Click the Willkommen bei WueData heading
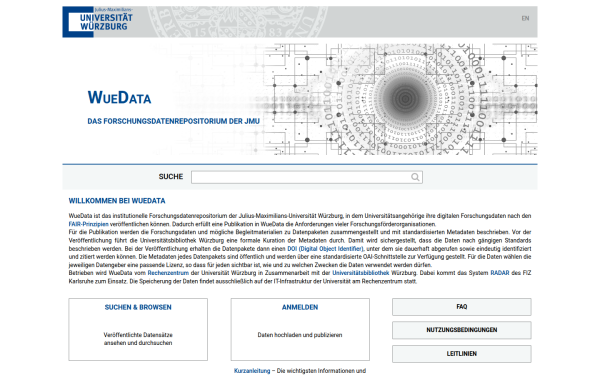This screenshot has width=600, height=375. [117, 201]
